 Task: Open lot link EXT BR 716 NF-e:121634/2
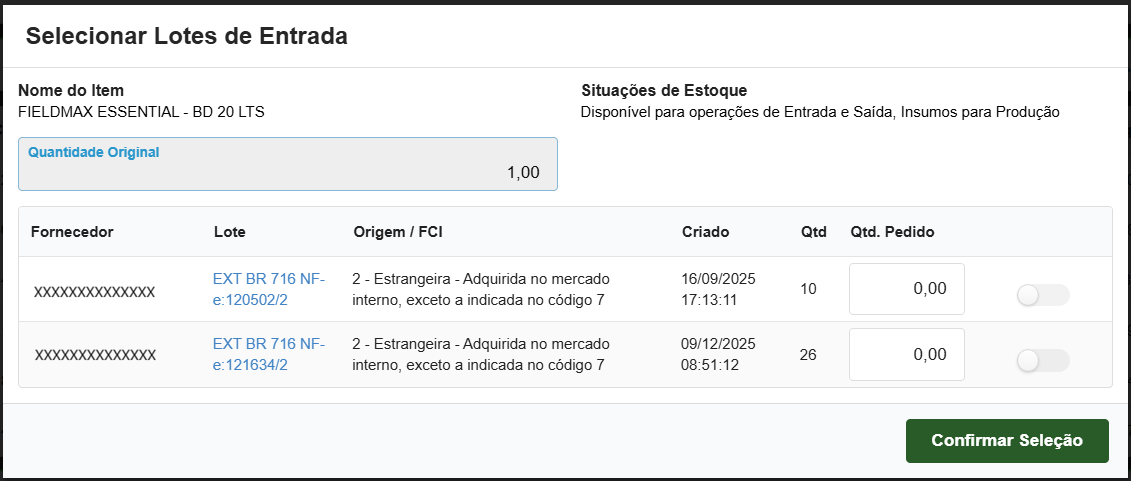point(269,354)
